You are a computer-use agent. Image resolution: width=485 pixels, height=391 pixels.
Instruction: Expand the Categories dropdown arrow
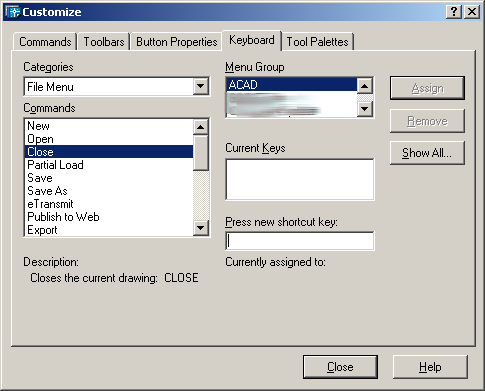click(201, 86)
